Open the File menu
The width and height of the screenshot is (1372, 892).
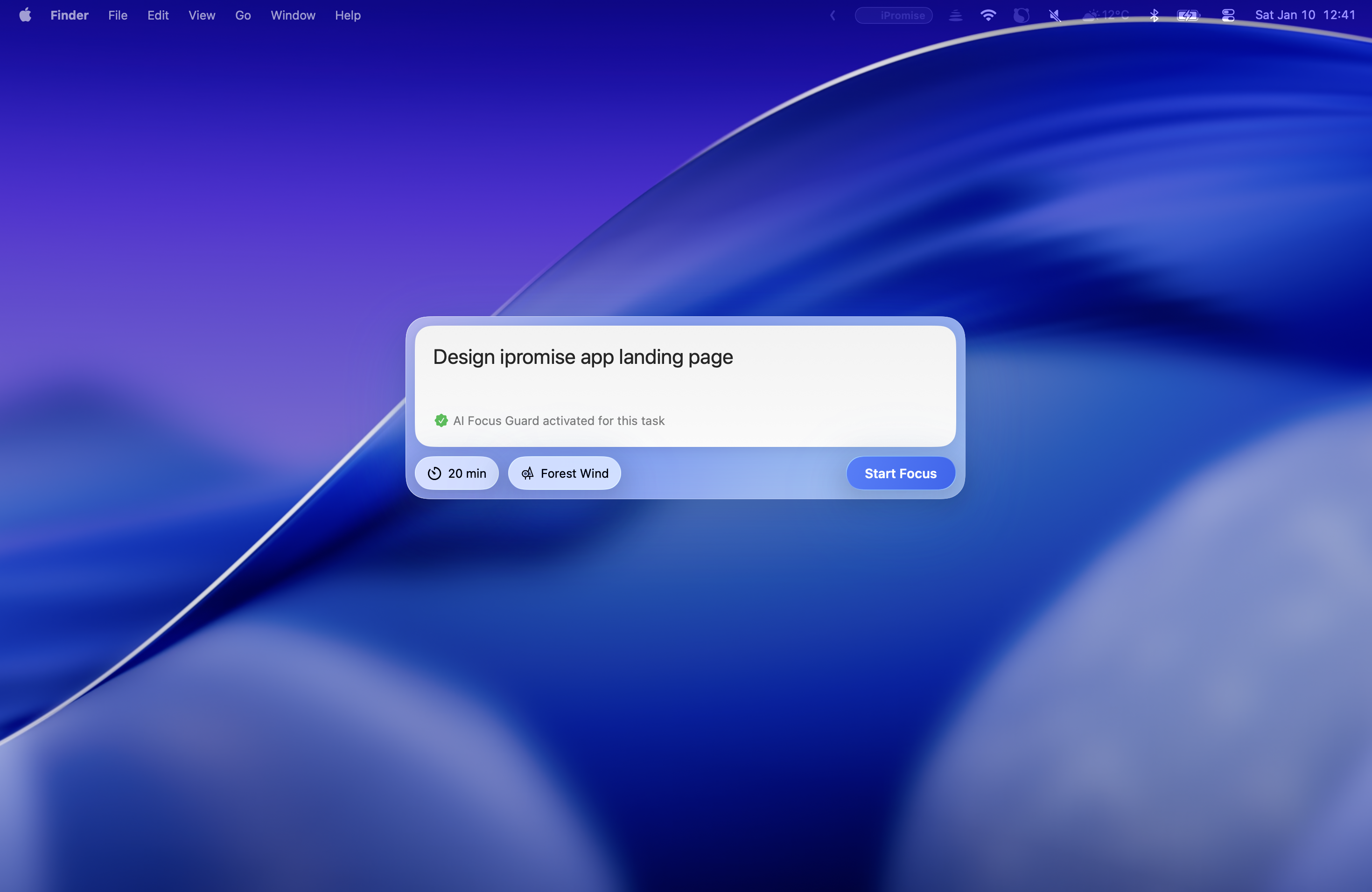pos(118,15)
